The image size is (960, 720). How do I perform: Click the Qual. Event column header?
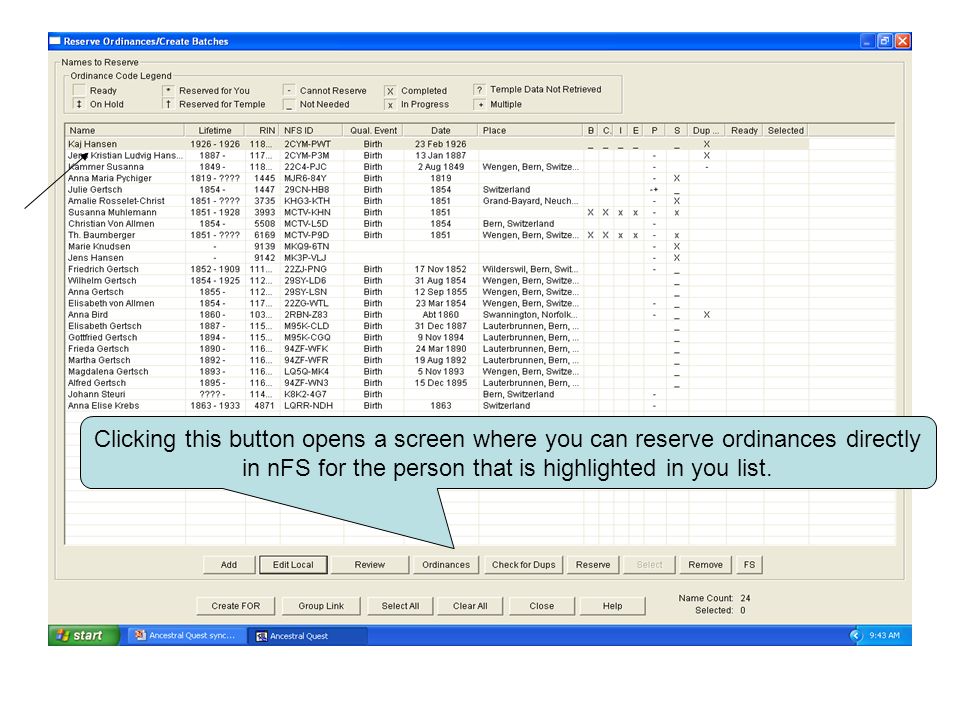click(373, 130)
